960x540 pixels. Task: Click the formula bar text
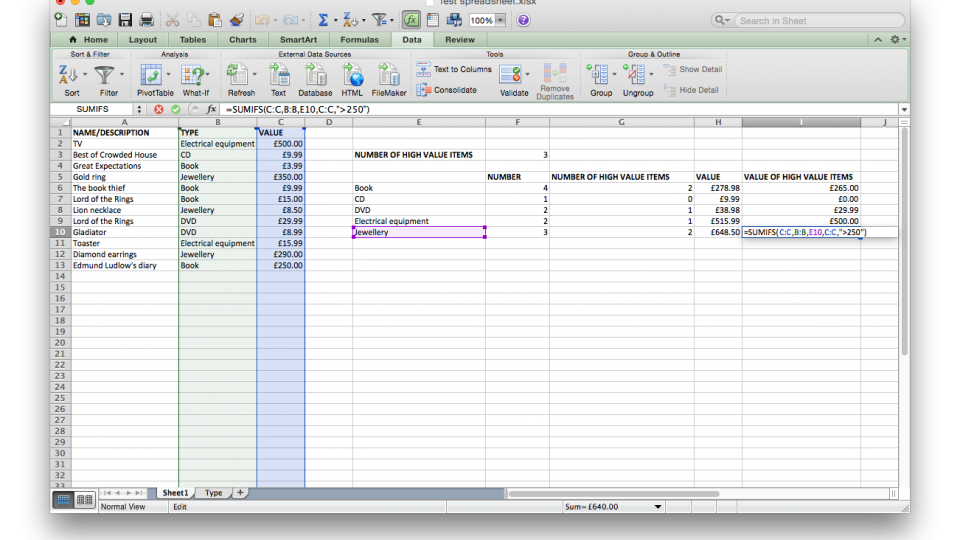point(298,109)
